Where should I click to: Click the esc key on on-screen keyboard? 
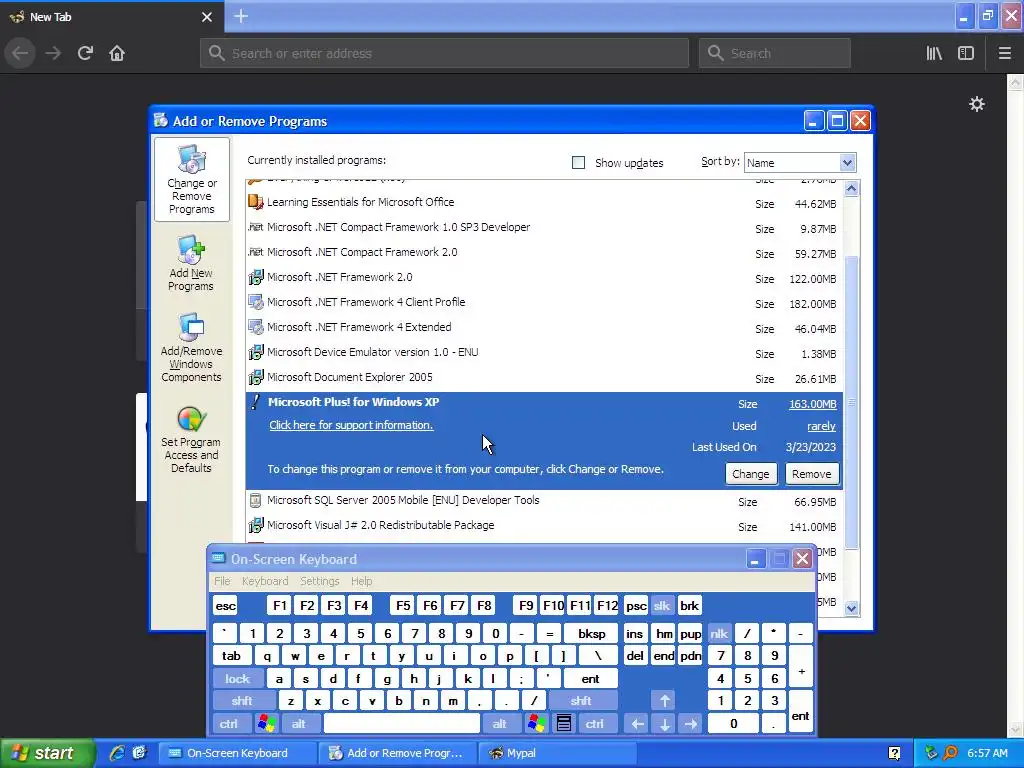pos(225,605)
